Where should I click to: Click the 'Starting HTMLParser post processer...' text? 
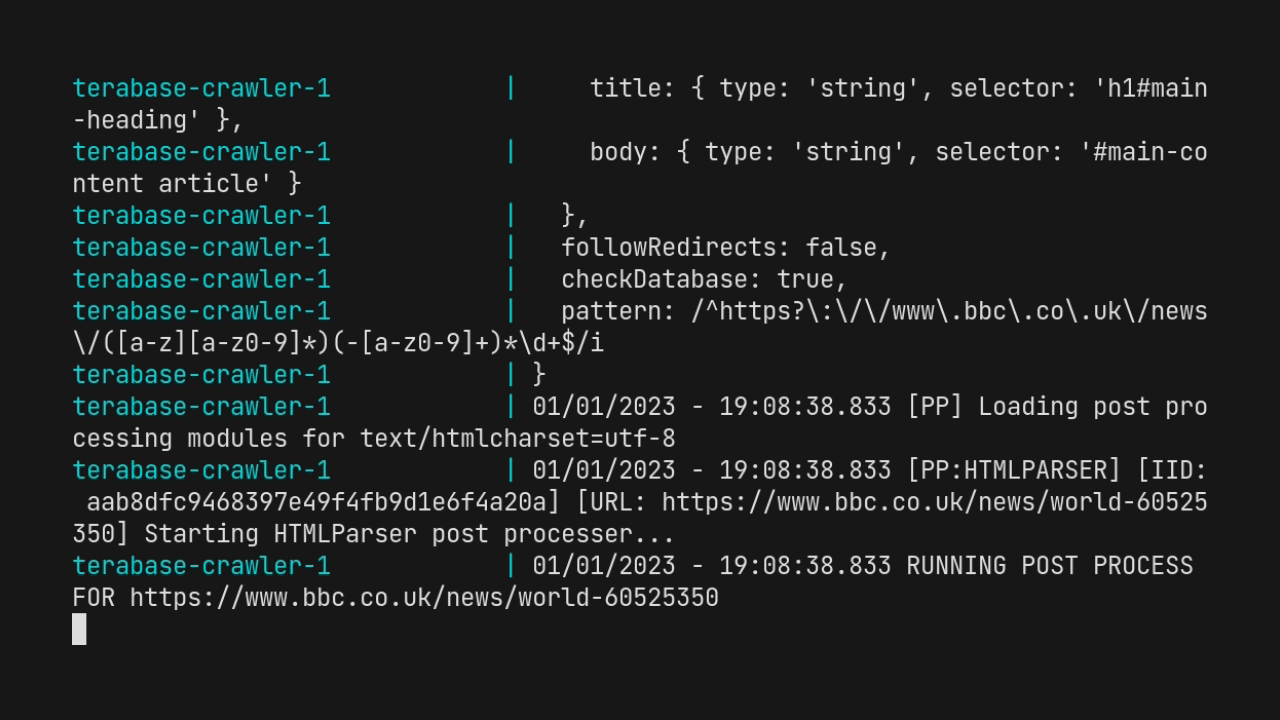coord(409,534)
